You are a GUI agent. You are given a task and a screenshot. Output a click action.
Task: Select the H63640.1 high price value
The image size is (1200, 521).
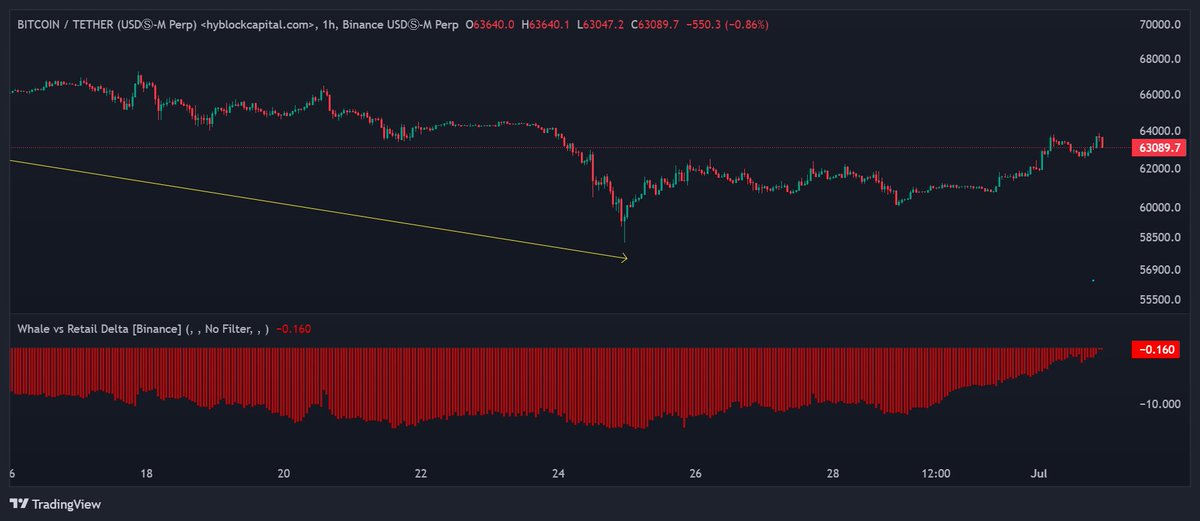tap(545, 23)
